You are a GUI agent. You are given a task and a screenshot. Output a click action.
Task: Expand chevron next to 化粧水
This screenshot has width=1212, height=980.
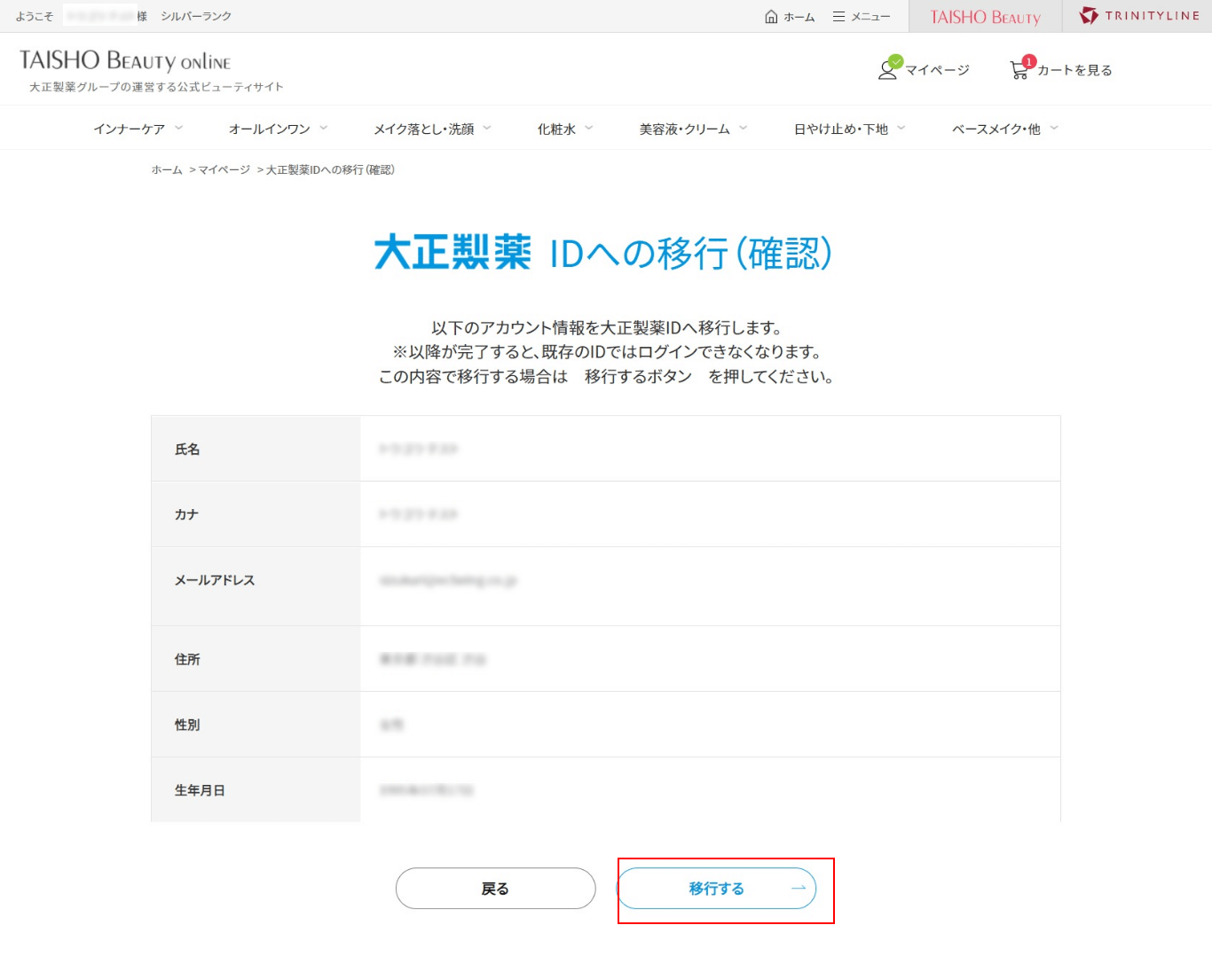point(588,128)
